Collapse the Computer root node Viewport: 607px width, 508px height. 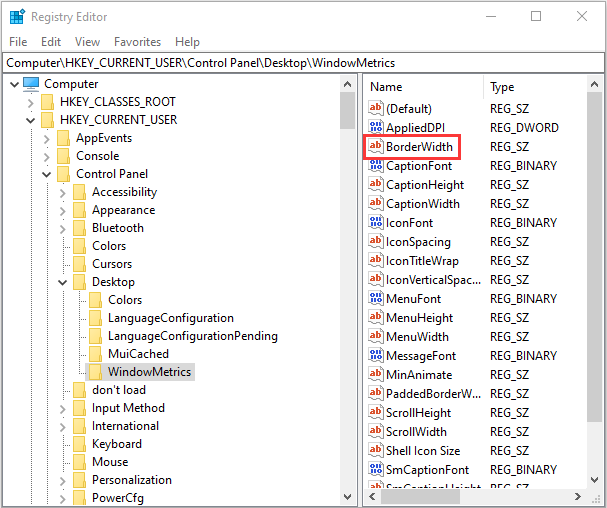pos(14,84)
